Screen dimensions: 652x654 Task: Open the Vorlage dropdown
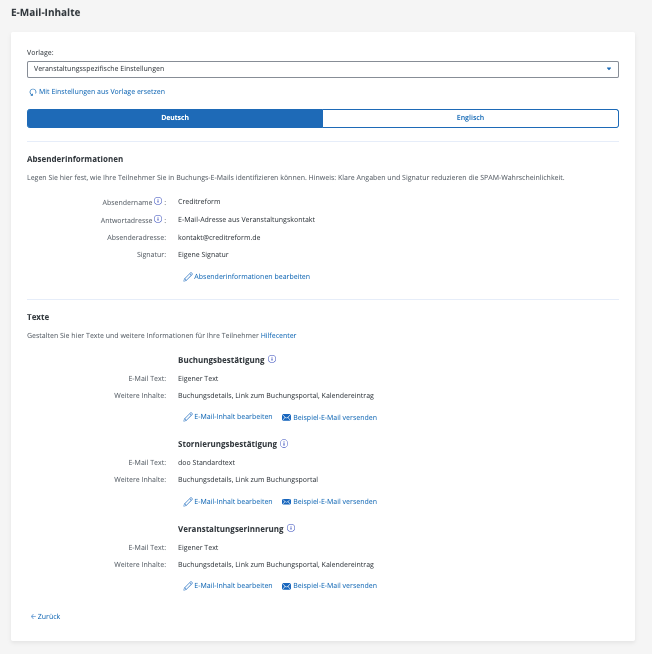322,69
